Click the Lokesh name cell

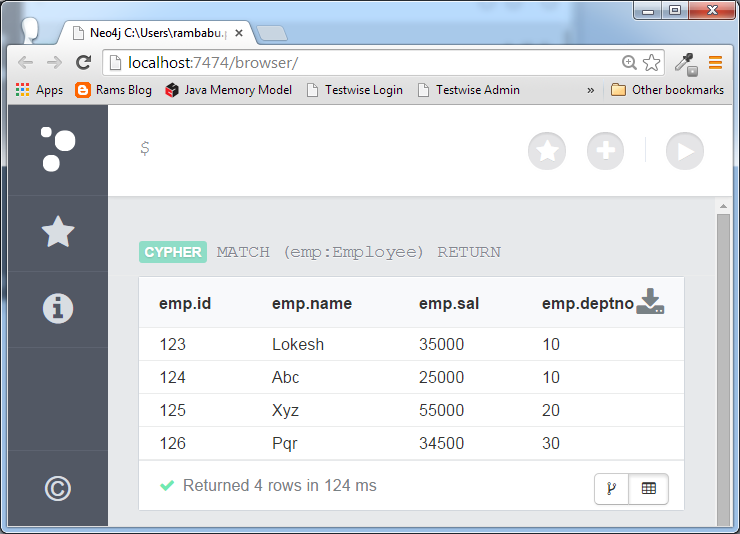click(298, 344)
